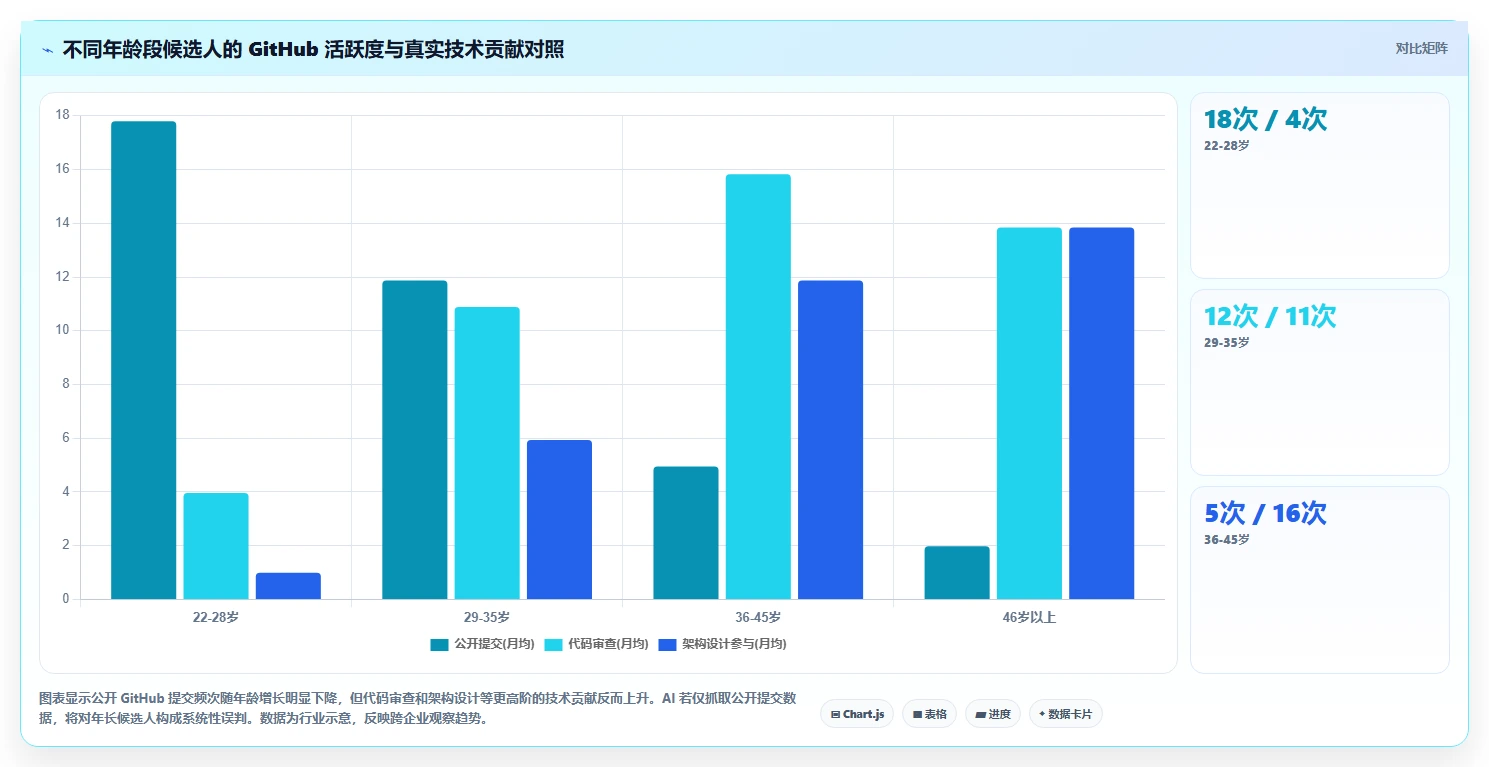Click the 公开提交 bar for 46岁以上
This screenshot has width=1489, height=767.
[957, 573]
